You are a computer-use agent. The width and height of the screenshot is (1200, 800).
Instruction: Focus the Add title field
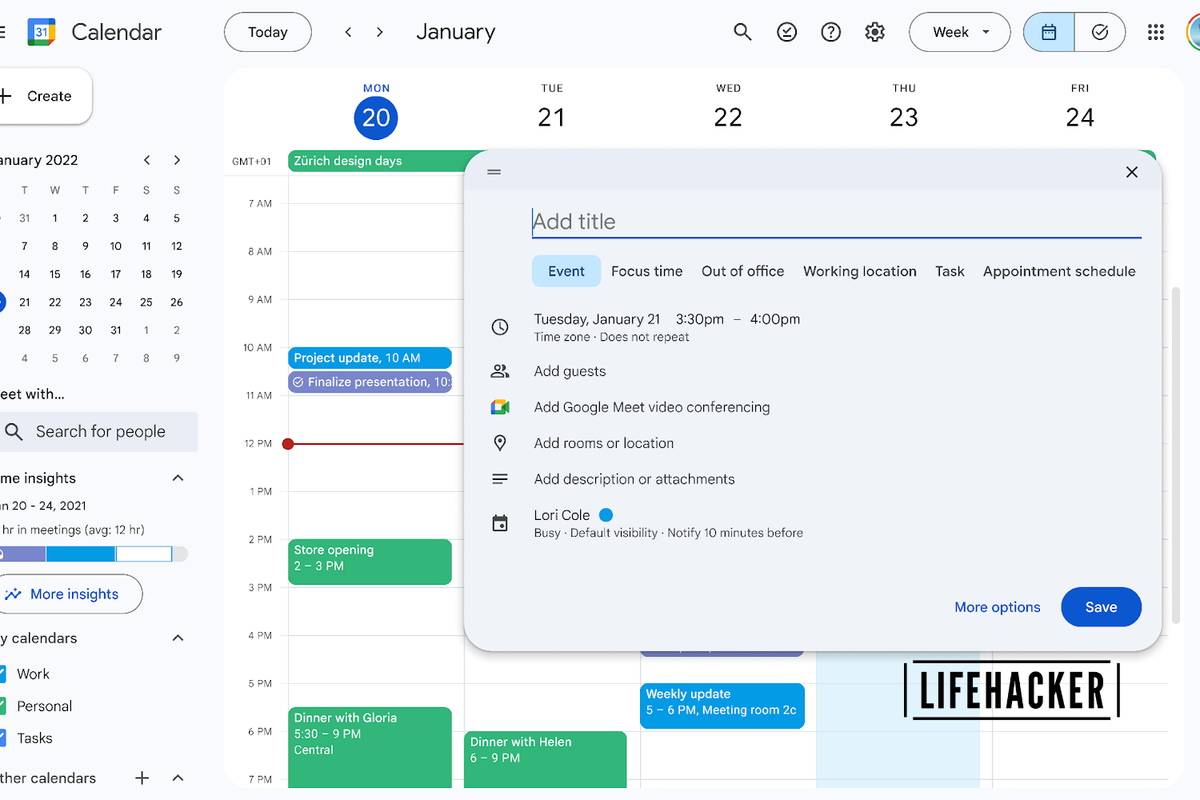(x=836, y=222)
